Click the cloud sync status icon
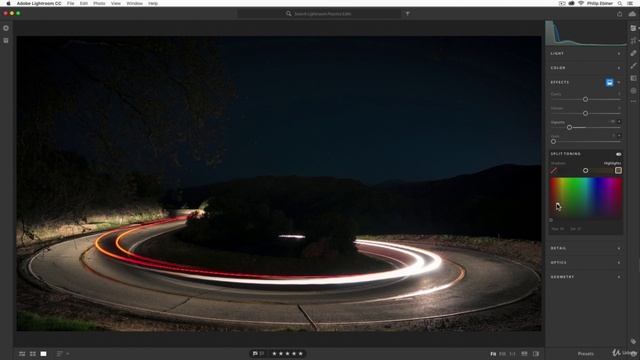The height and width of the screenshot is (360, 640). pos(632,14)
